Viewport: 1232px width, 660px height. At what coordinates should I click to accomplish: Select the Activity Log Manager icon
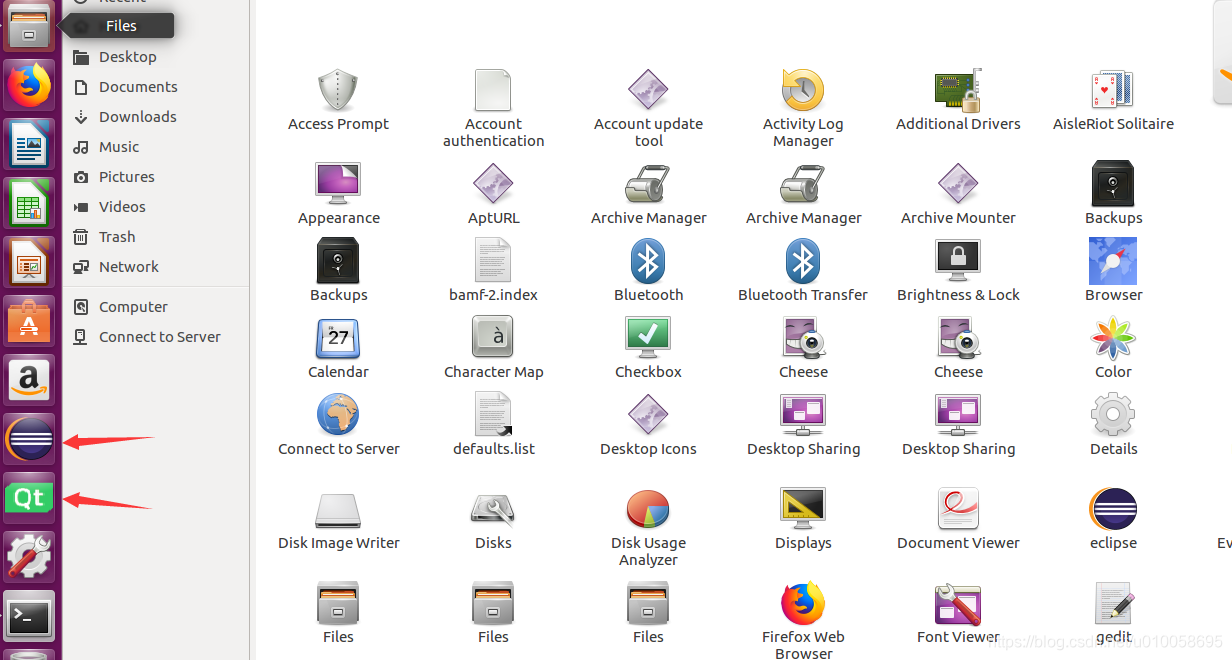pos(803,90)
